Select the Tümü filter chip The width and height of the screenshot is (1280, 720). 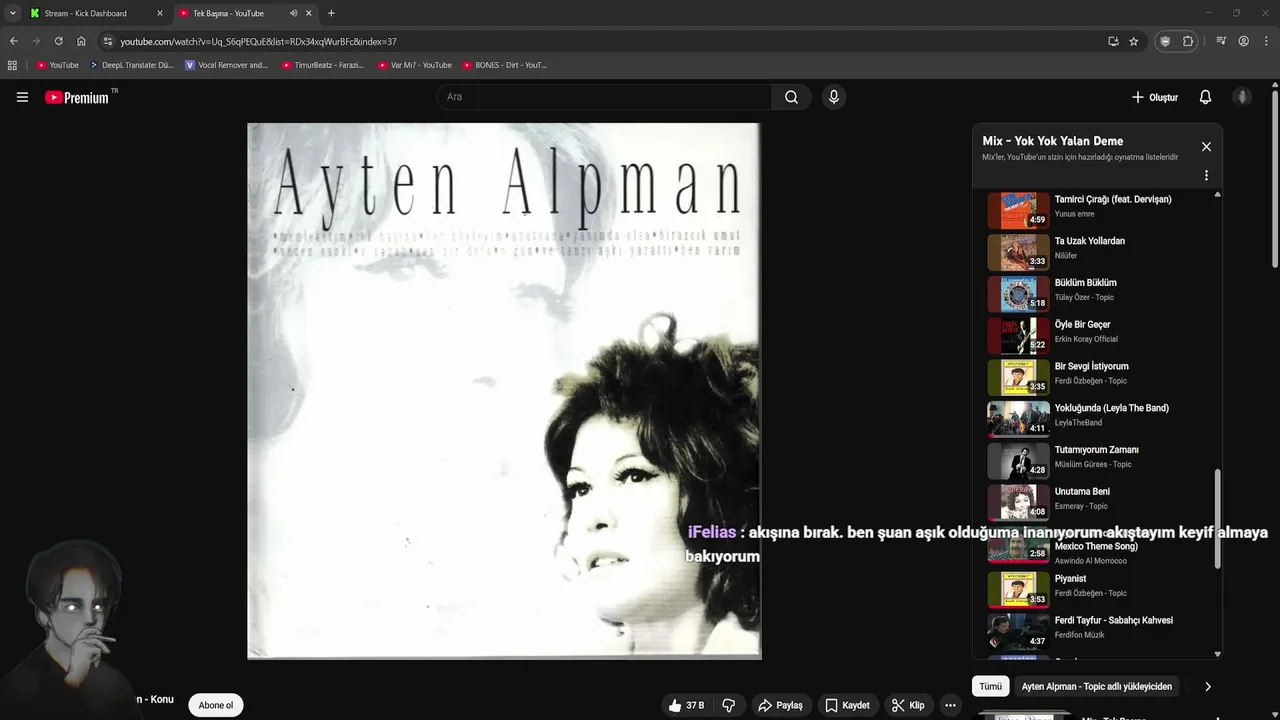click(x=990, y=686)
